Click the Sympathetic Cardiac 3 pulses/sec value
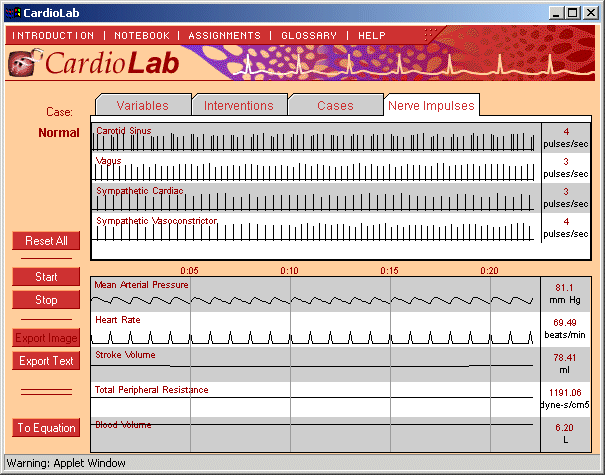 (x=566, y=198)
